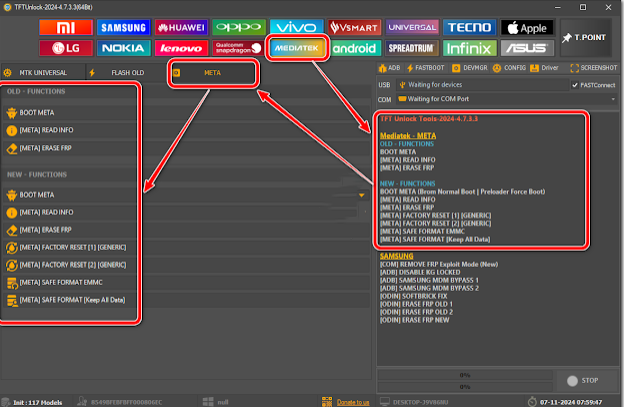
Task: Click the USB waiting for devices field
Action: 483,85
